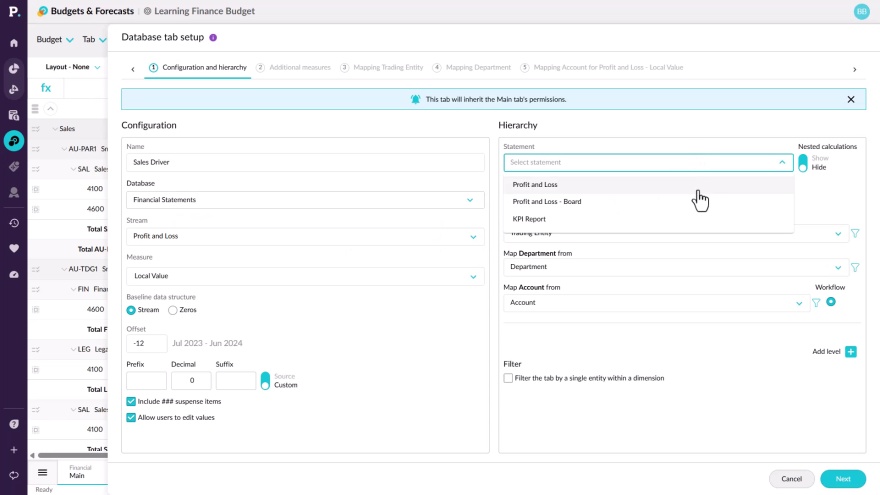Screen dimensions: 880x495
Task: Click the horizontal scrollbar under the sheet
Action: 72,455
